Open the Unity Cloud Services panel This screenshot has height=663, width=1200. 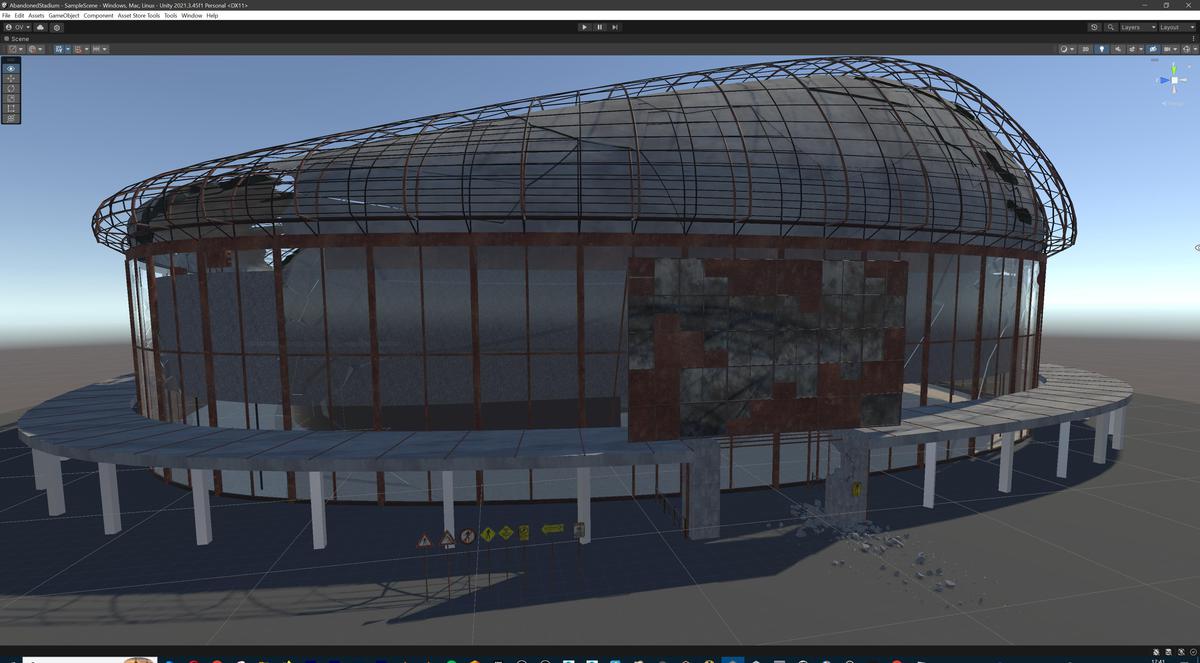click(40, 27)
